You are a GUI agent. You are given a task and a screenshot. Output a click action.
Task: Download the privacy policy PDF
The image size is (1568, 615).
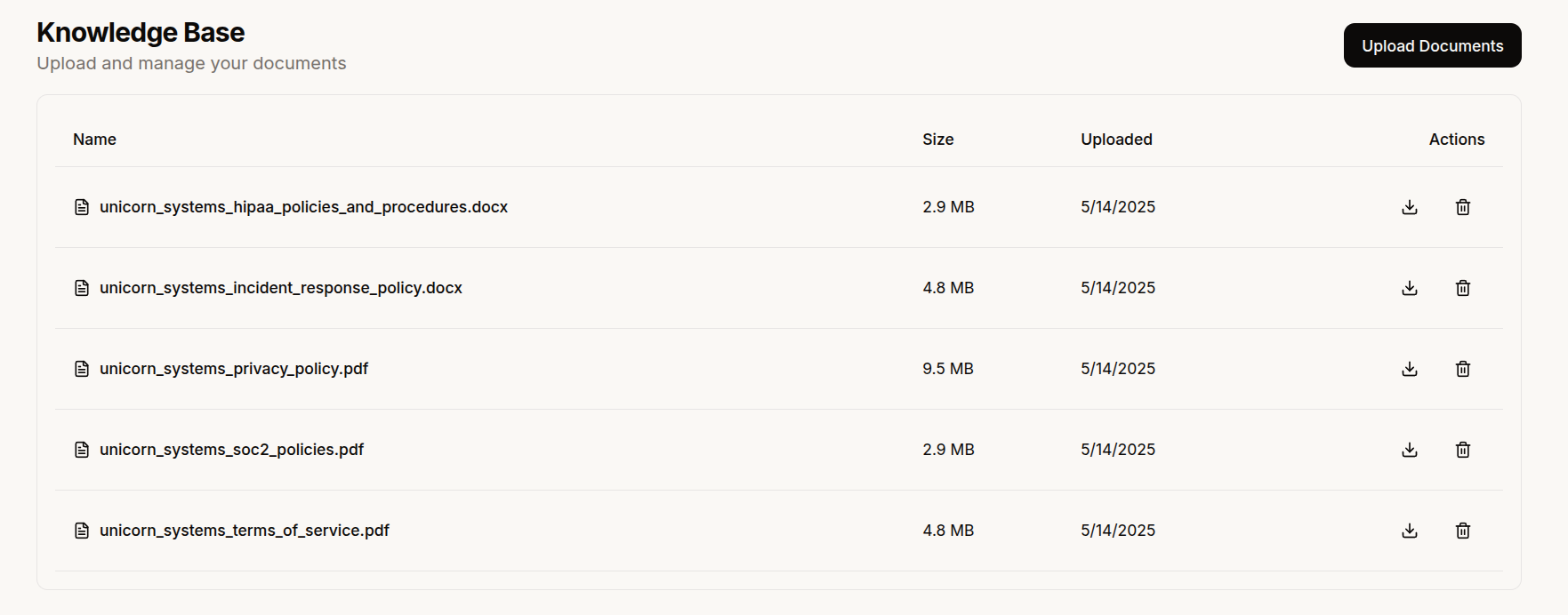[1410, 369]
